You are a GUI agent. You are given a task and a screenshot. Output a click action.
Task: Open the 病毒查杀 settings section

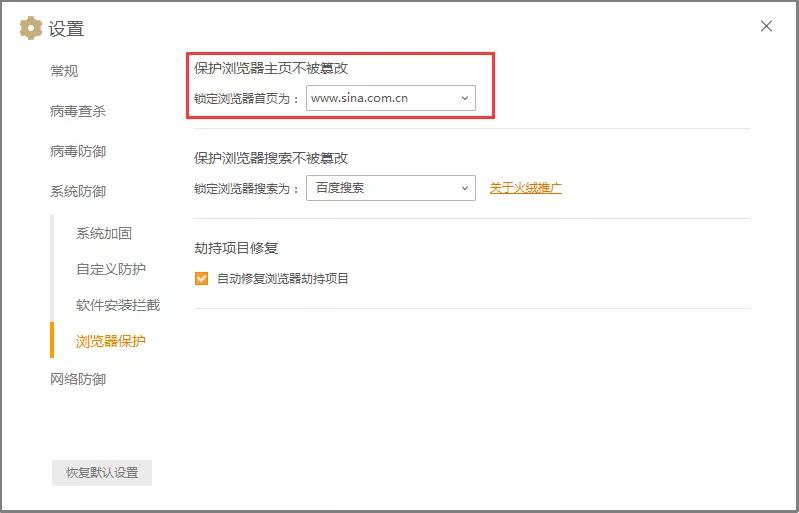click(78, 111)
